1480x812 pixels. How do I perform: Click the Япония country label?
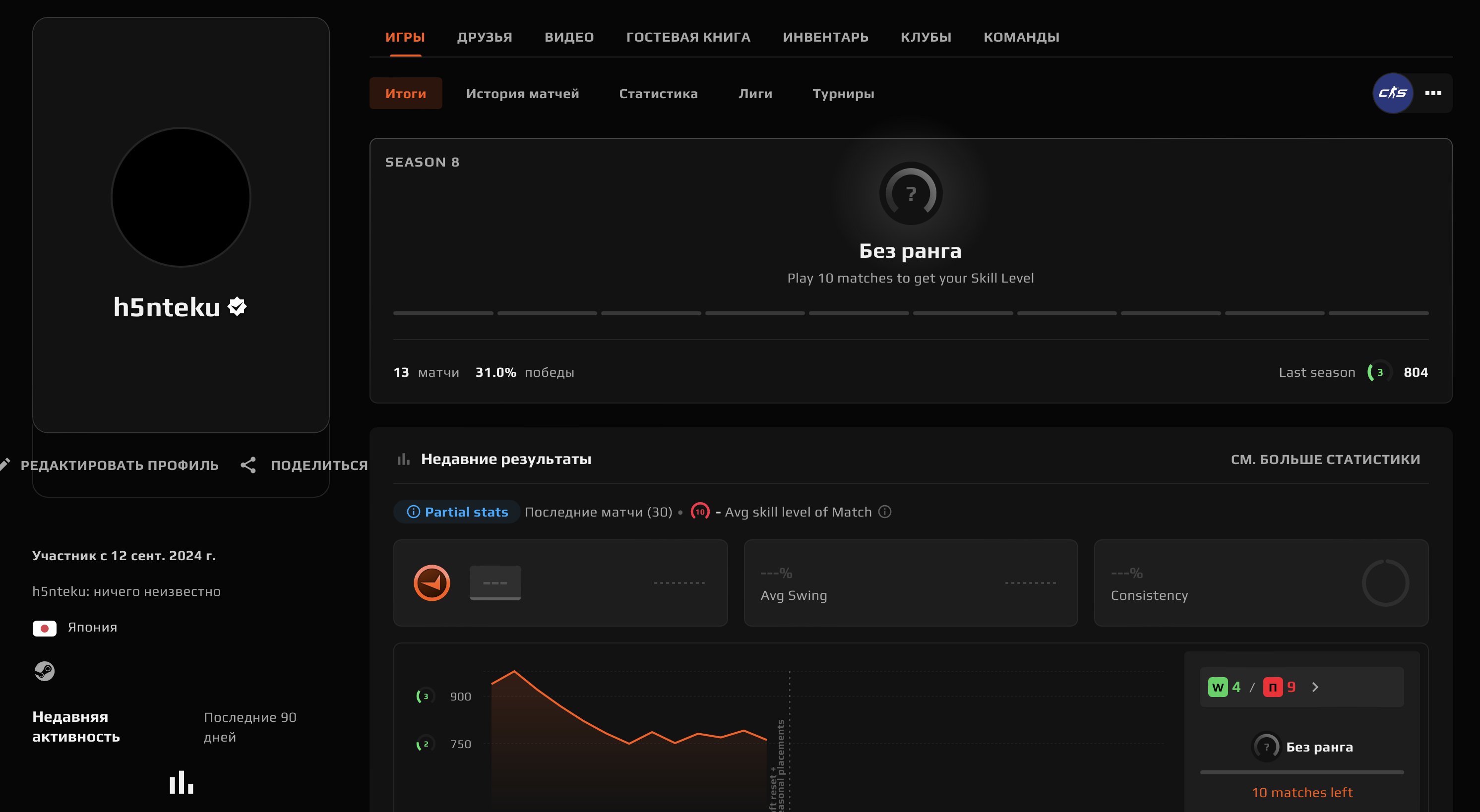tap(92, 627)
